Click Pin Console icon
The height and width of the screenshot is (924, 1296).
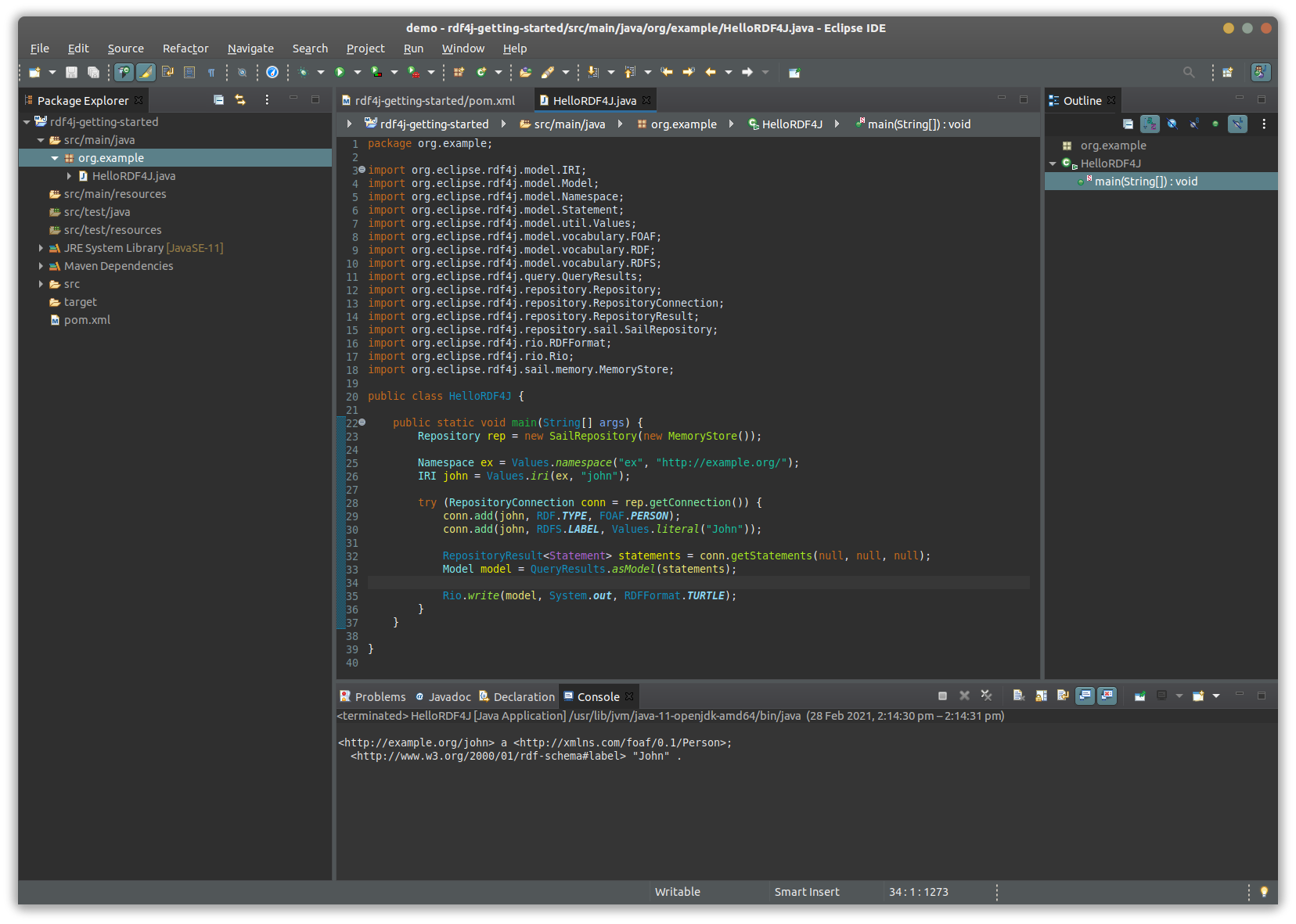tap(1139, 696)
